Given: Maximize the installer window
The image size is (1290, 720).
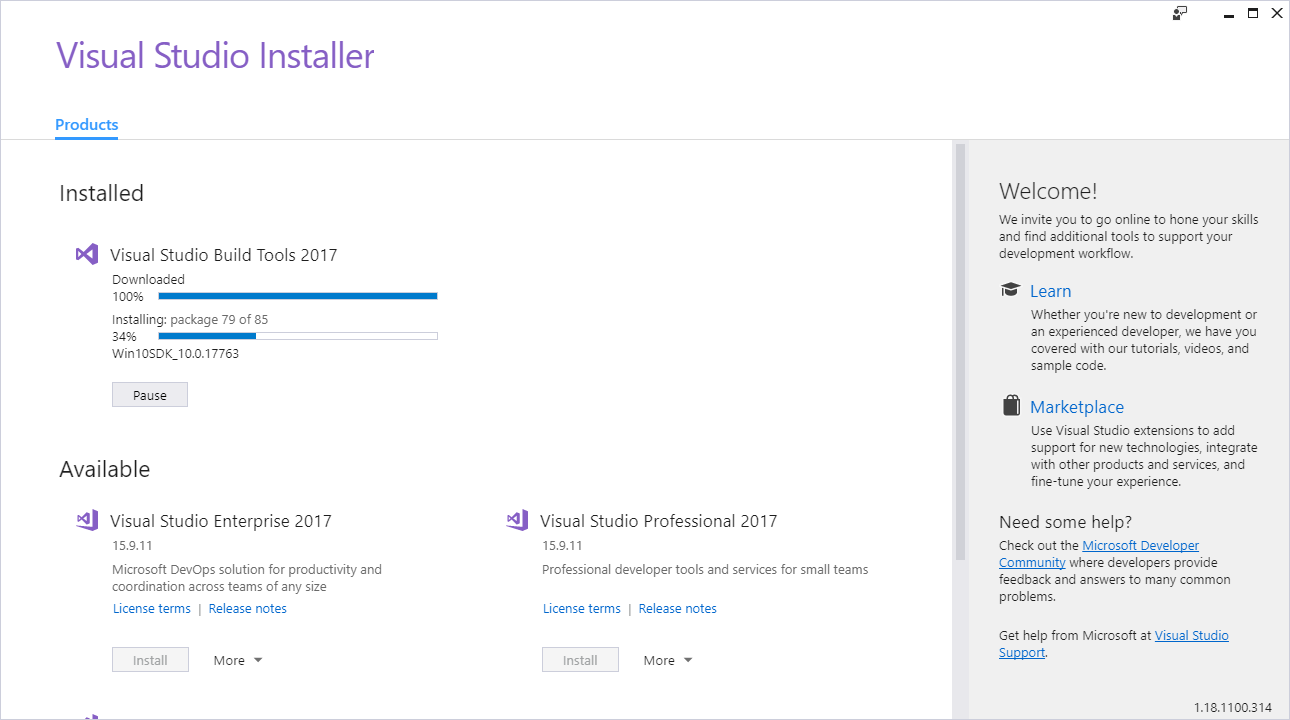Looking at the screenshot, I should click(1253, 13).
